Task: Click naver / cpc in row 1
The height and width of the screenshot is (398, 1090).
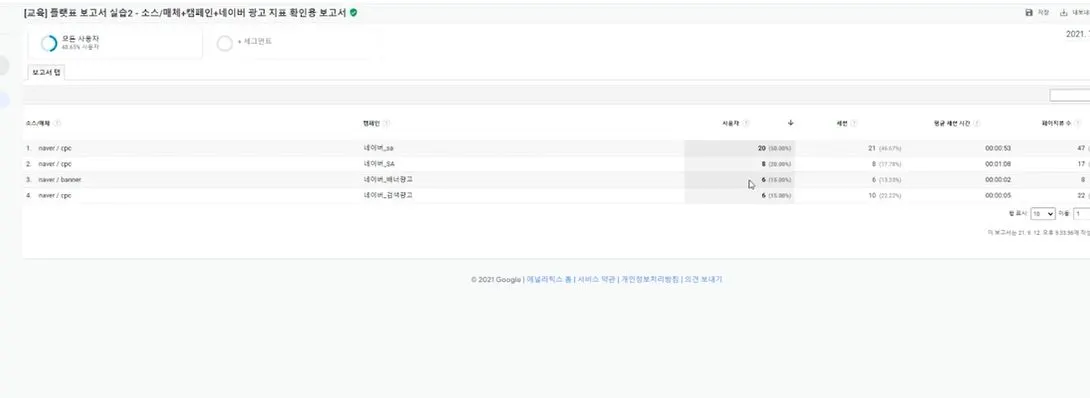Action: (x=55, y=148)
